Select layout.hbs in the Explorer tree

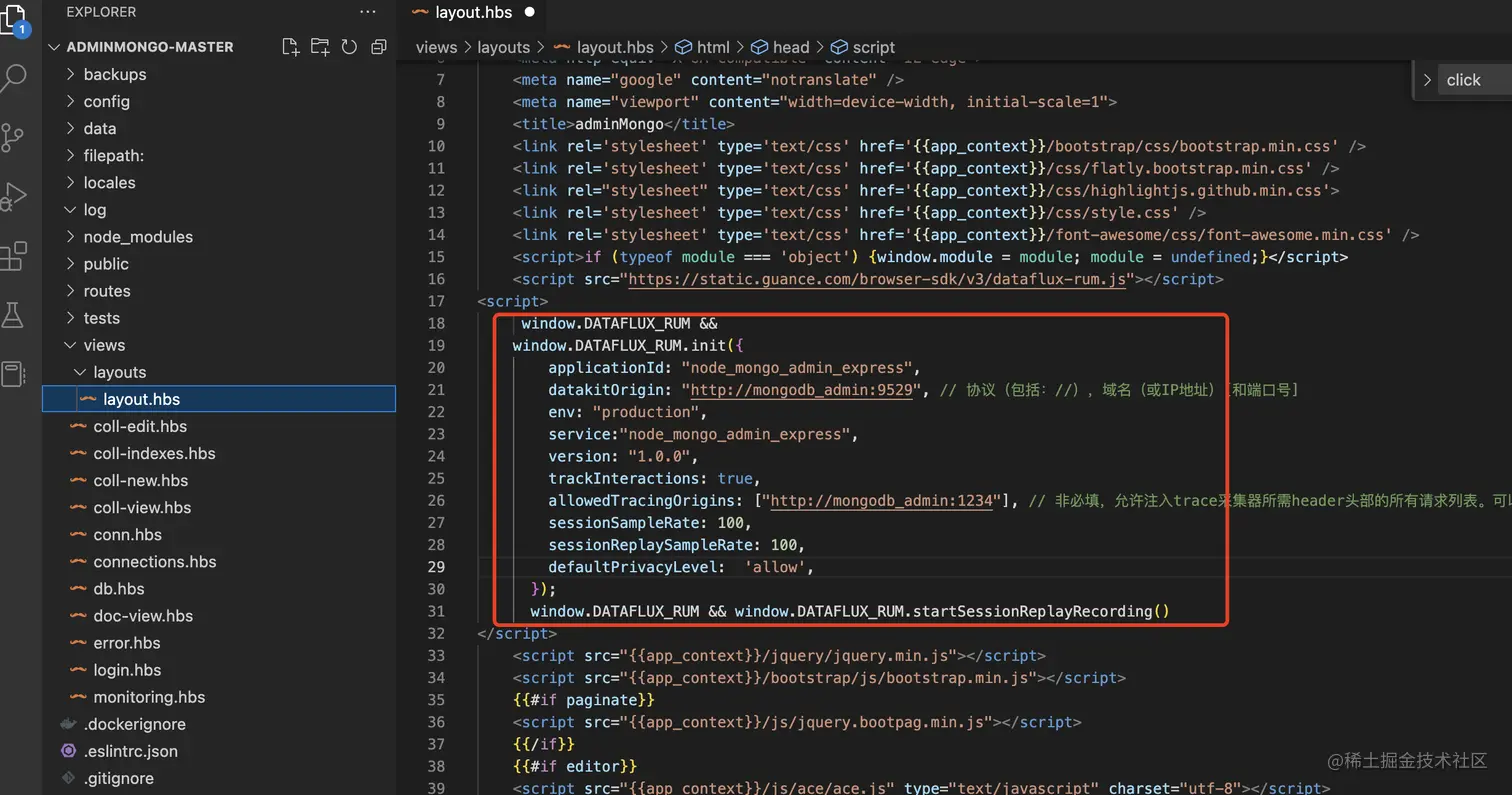pos(219,398)
